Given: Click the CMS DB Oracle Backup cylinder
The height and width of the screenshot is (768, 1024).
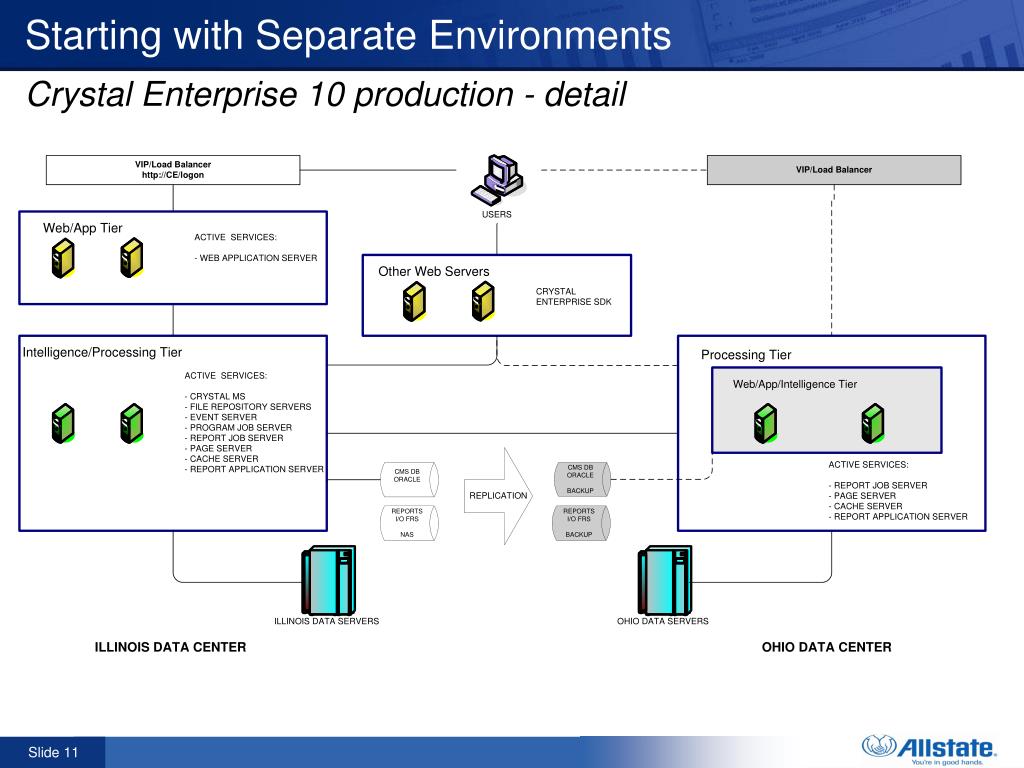Looking at the screenshot, I should point(582,479).
